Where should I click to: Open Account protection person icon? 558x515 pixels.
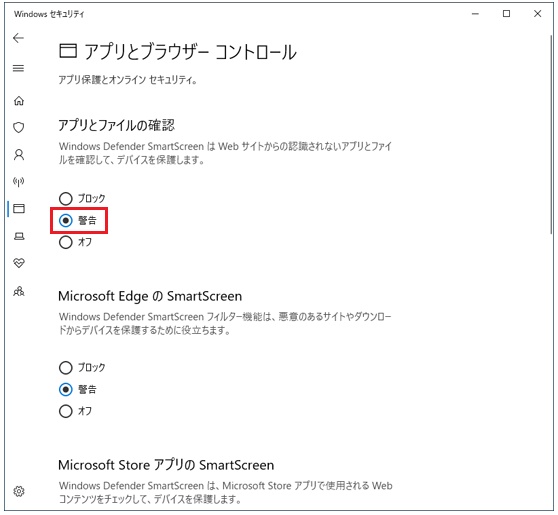tap(19, 154)
